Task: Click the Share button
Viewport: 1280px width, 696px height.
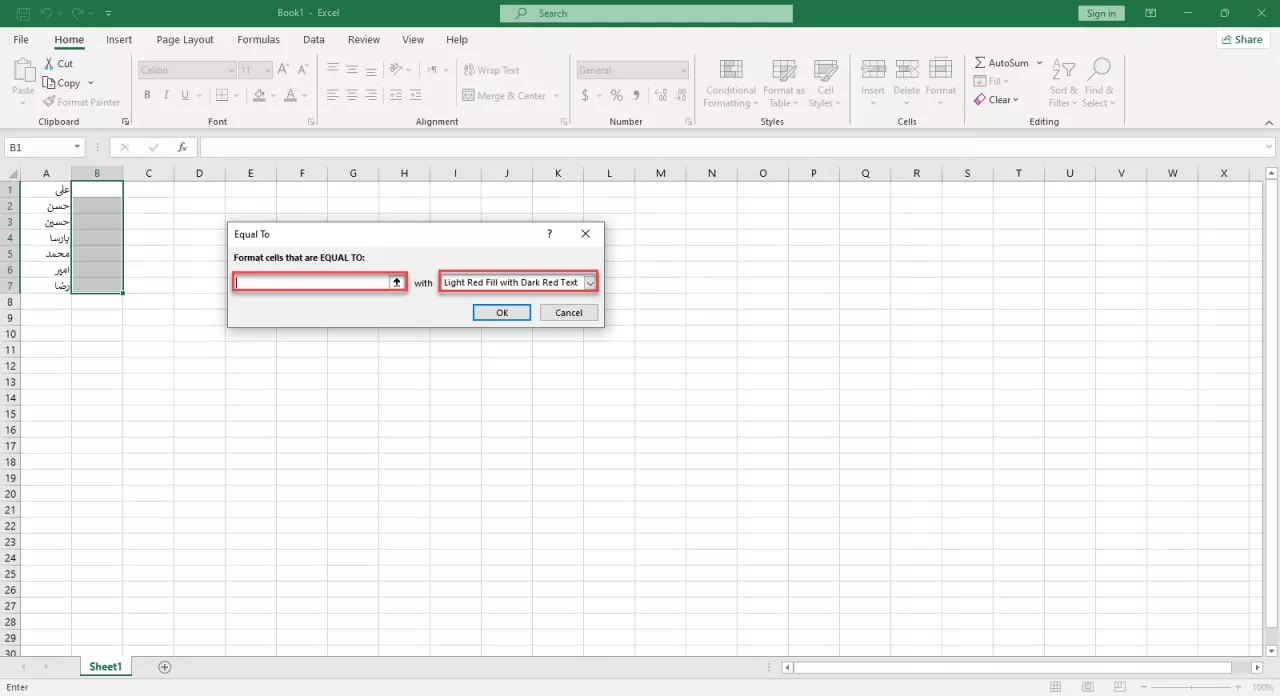Action: (1241, 40)
